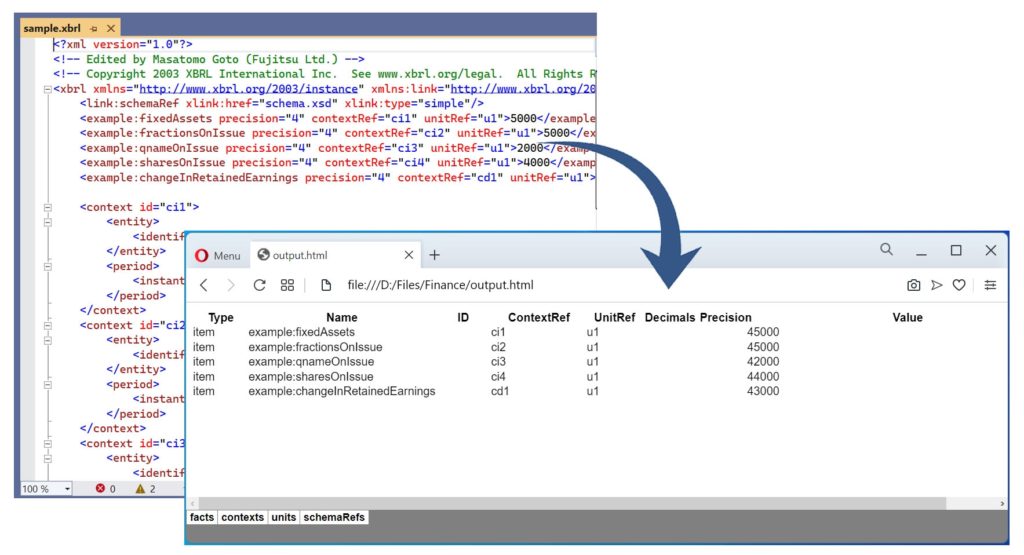This screenshot has width=1024, height=555.
Task: Click the browser forward arrow
Action: pos(232,285)
